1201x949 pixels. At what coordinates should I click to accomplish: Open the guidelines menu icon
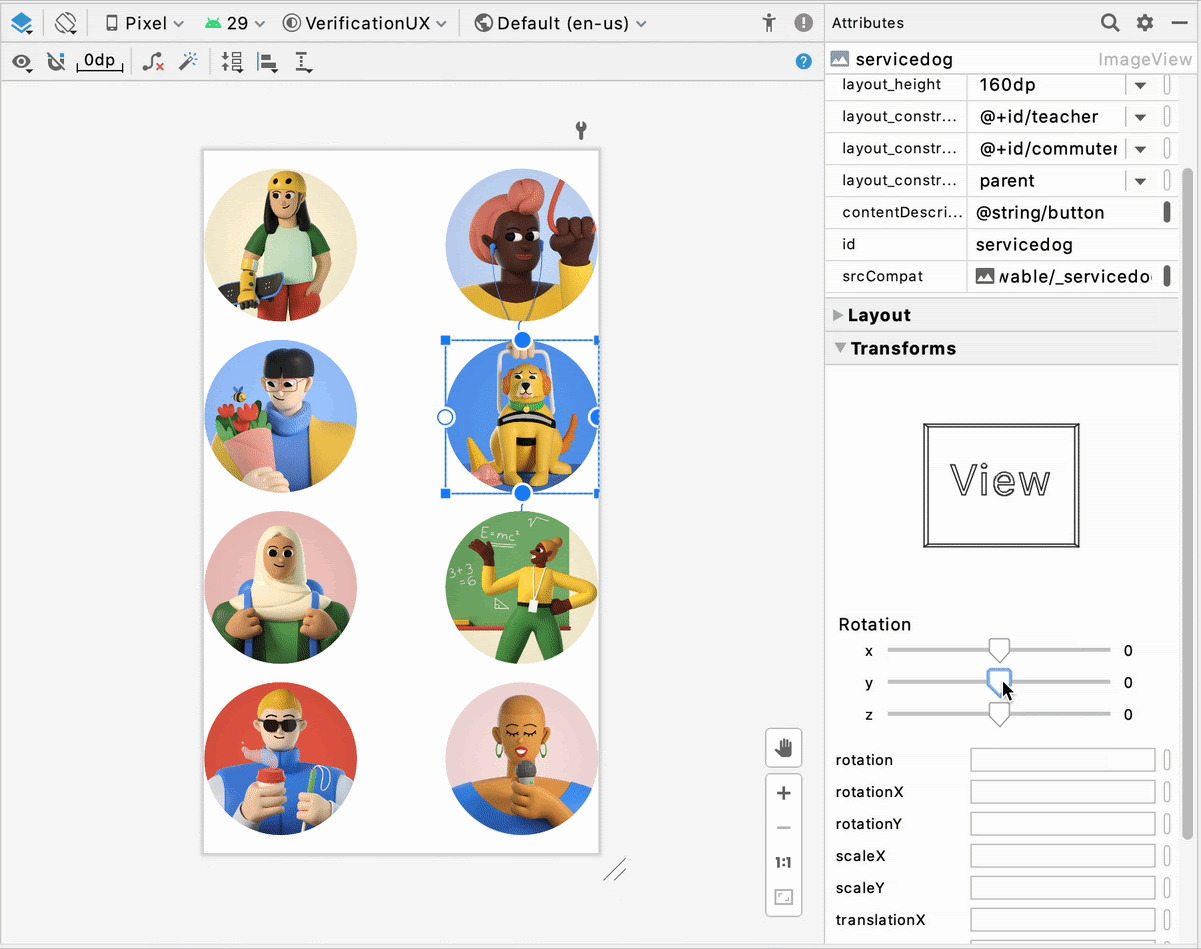coord(303,63)
